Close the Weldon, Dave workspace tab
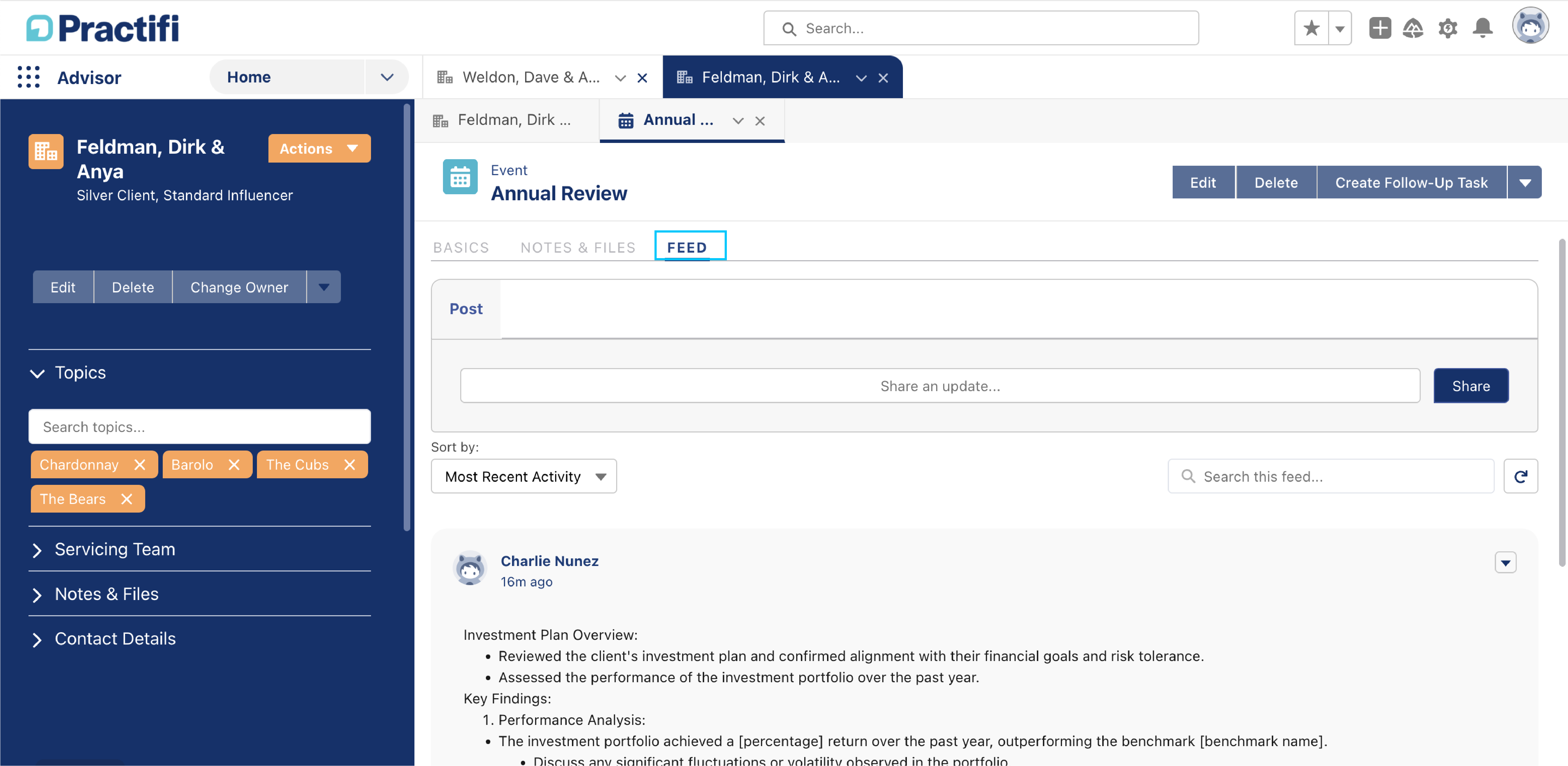This screenshot has width=1568, height=766. [x=642, y=78]
